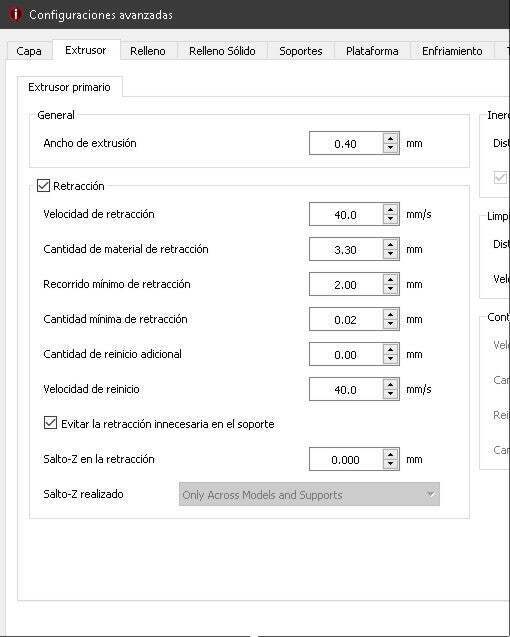The width and height of the screenshot is (510, 637).
Task: Toggle the Retracción checkbox
Action: (x=43, y=186)
